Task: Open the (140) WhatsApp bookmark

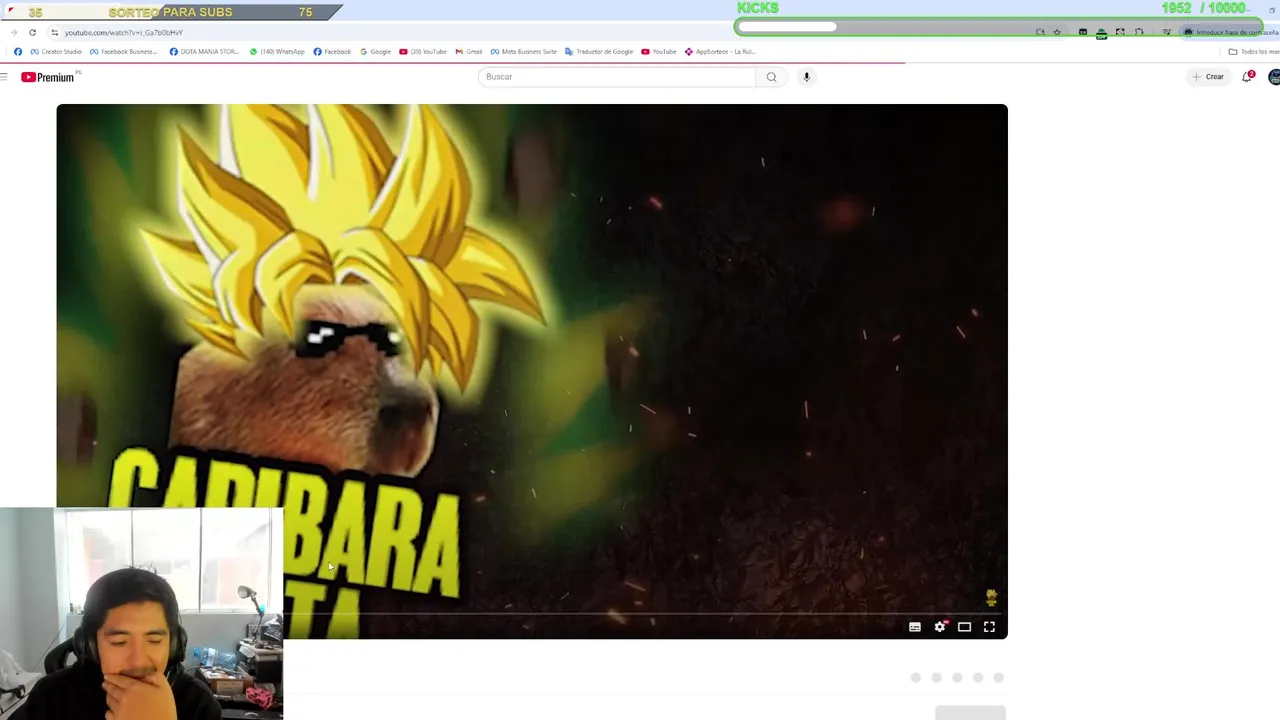Action: pos(277,52)
